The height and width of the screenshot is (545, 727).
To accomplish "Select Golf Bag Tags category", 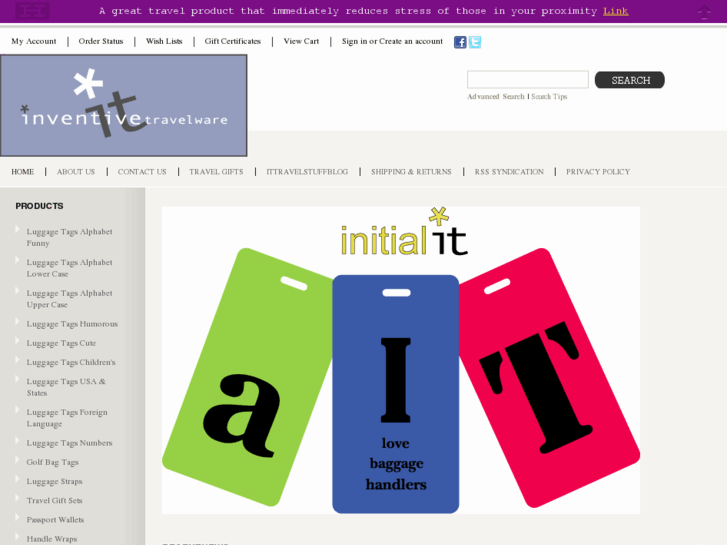I will [x=53, y=462].
